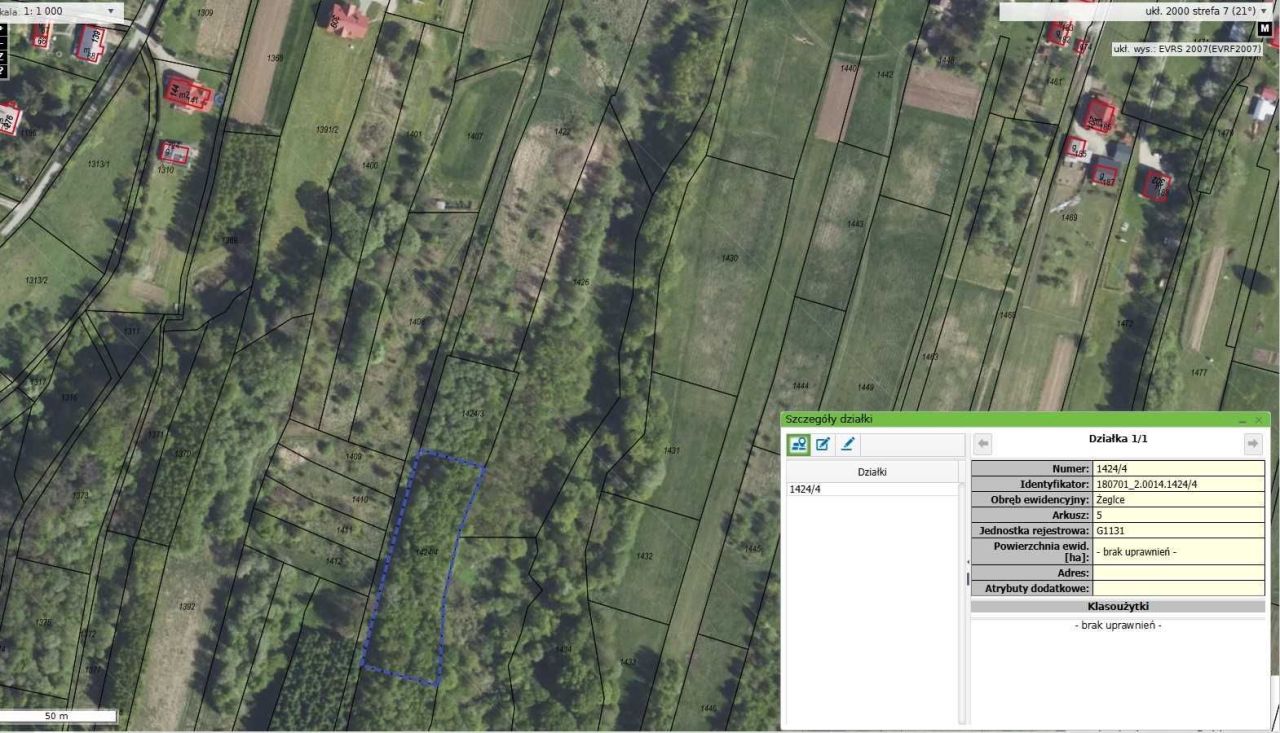Click the Numer field value 1424/4
Viewport: 1280px width, 733px height.
point(1178,468)
